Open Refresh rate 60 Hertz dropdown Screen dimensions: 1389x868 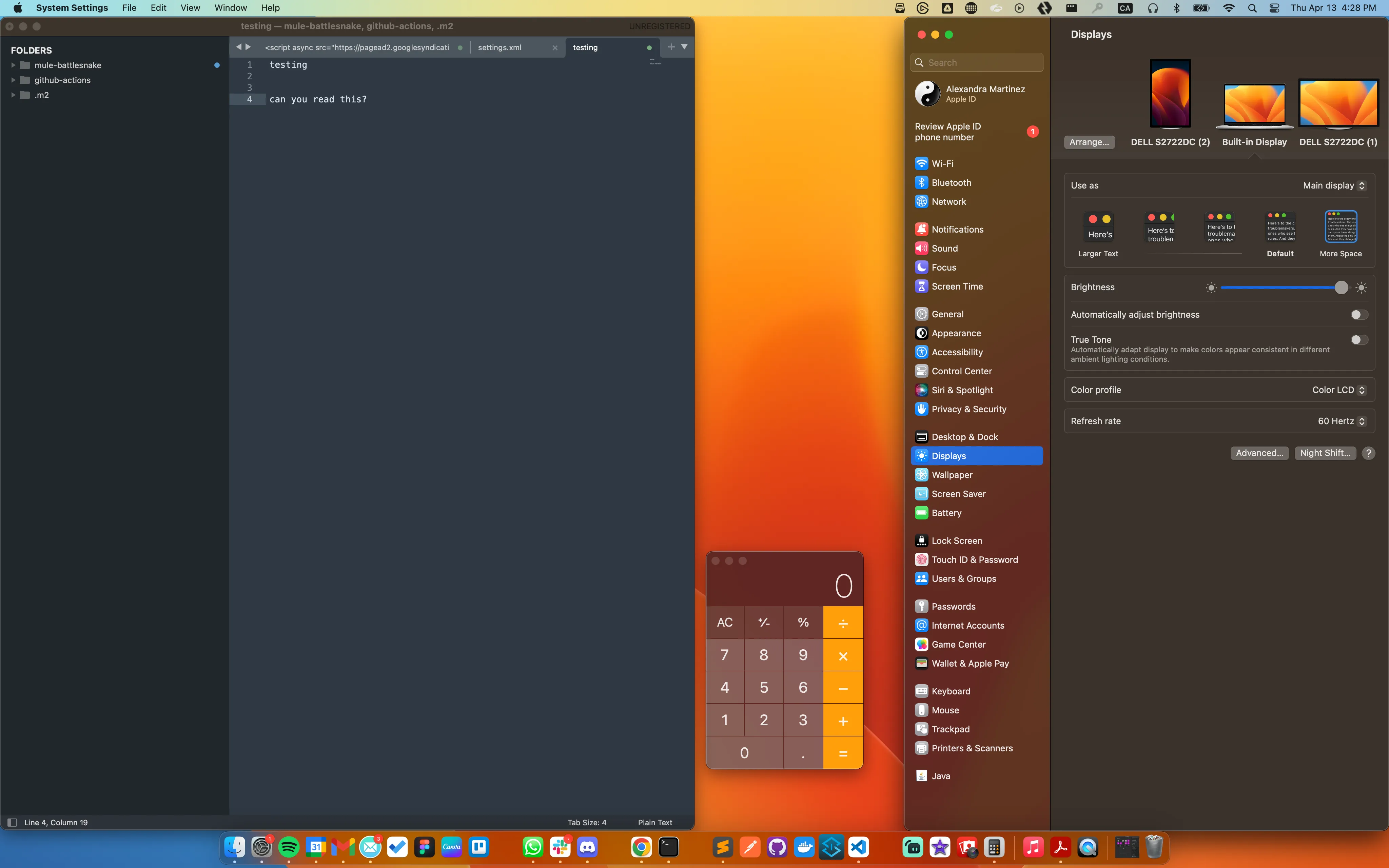[x=1342, y=421]
